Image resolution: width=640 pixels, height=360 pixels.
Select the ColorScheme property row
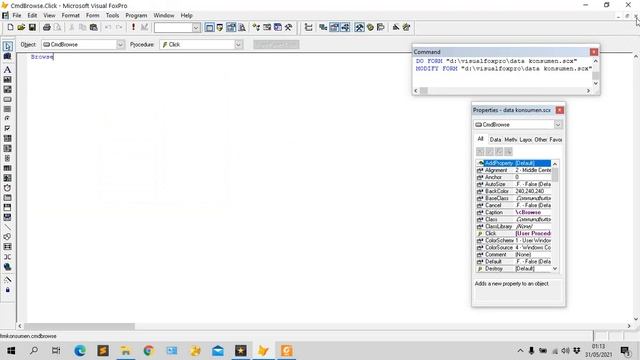514,240
